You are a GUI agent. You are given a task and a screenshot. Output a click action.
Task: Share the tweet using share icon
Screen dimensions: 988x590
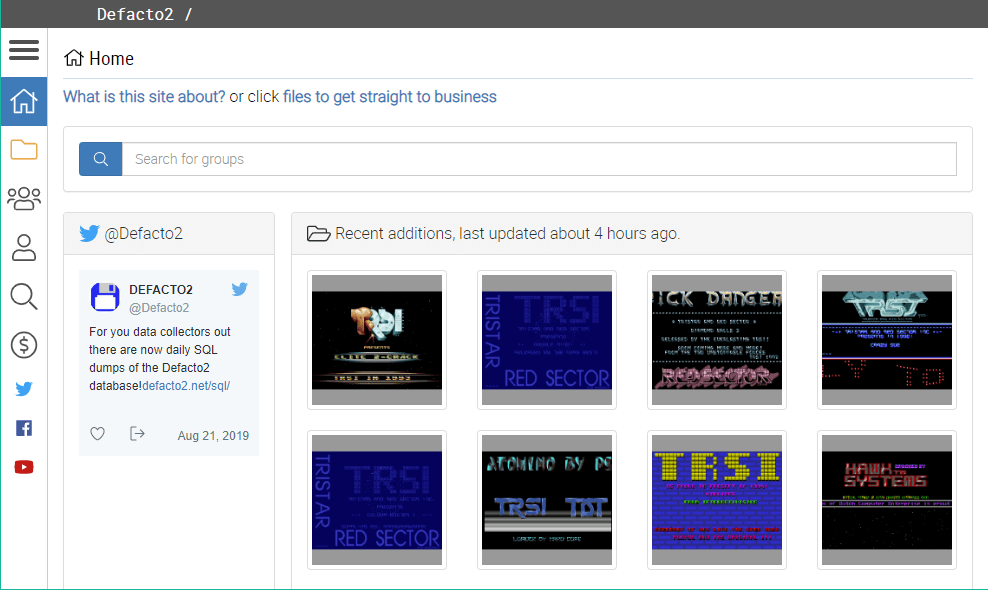[137, 434]
